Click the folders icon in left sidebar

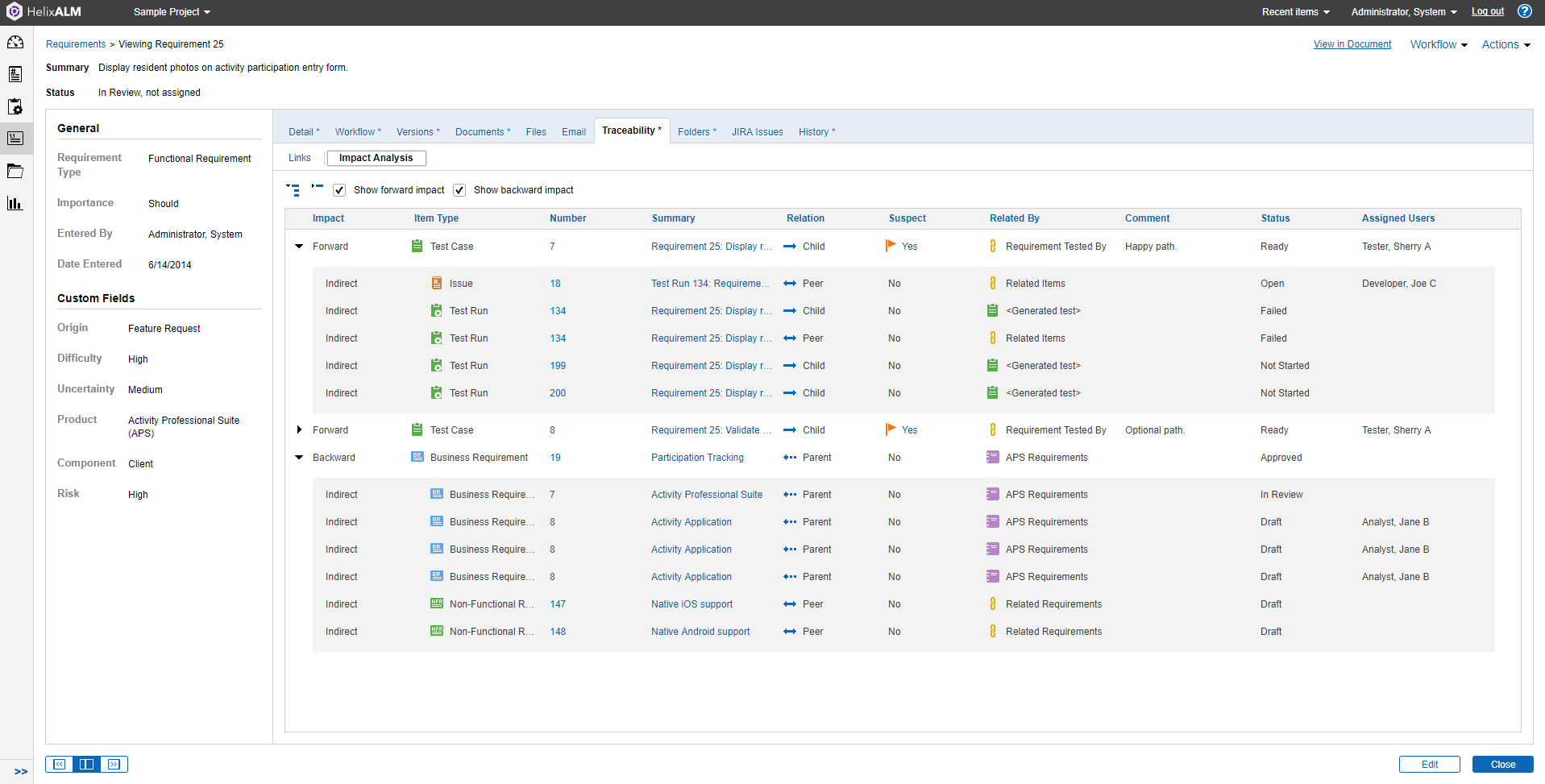(x=15, y=171)
